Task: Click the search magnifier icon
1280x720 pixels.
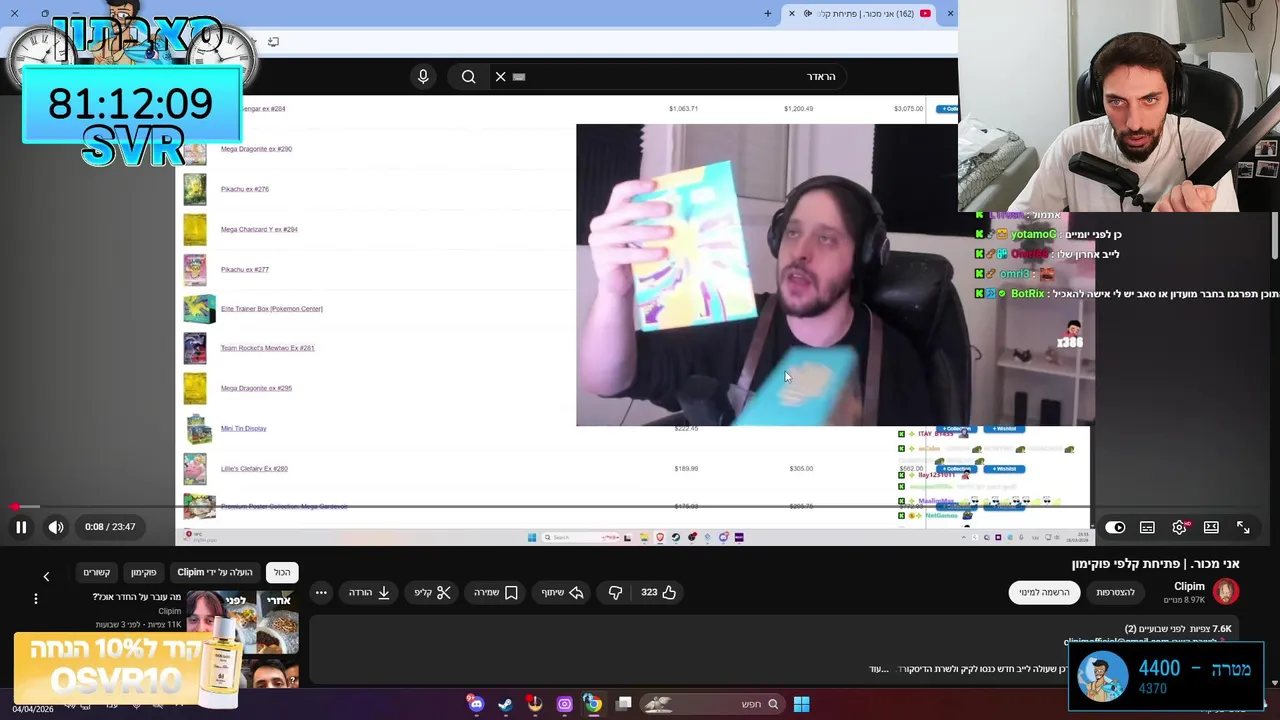Action: [x=468, y=76]
